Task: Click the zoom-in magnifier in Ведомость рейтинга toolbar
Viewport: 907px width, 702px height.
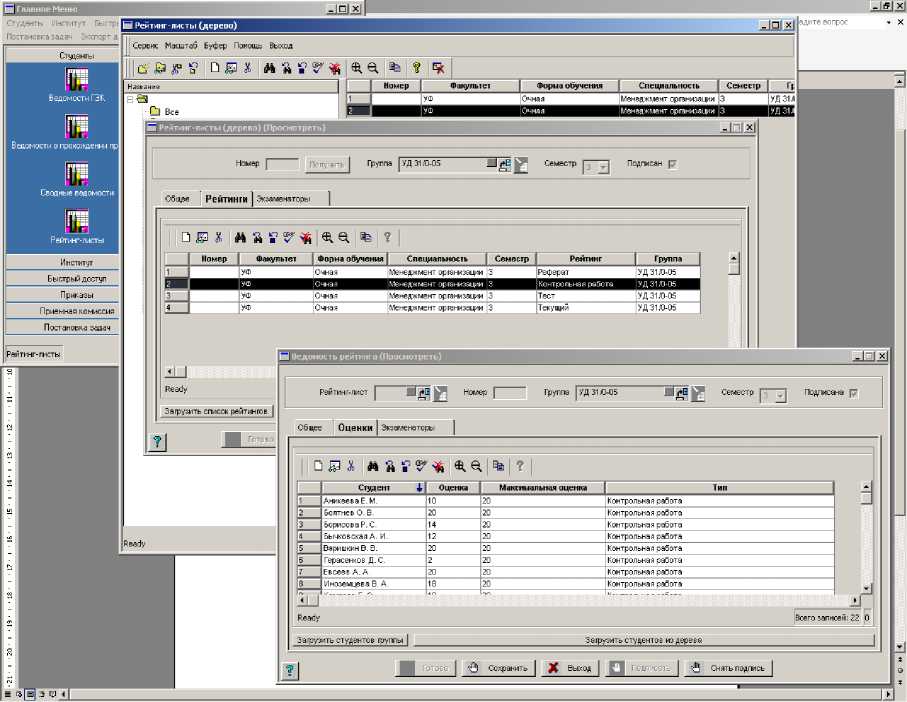Action: (x=460, y=466)
